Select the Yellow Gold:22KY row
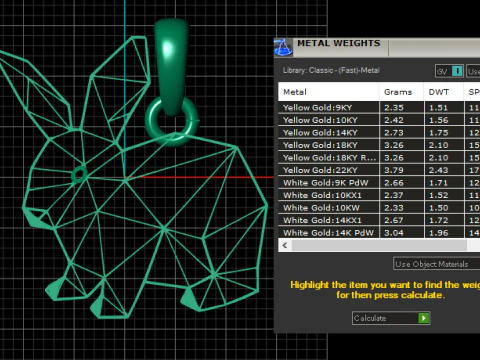The image size is (480, 360). click(379, 170)
